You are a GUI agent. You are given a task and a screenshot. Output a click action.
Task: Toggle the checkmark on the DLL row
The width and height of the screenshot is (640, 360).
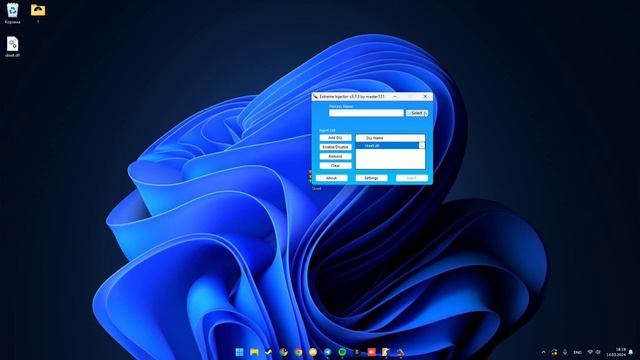coord(360,146)
